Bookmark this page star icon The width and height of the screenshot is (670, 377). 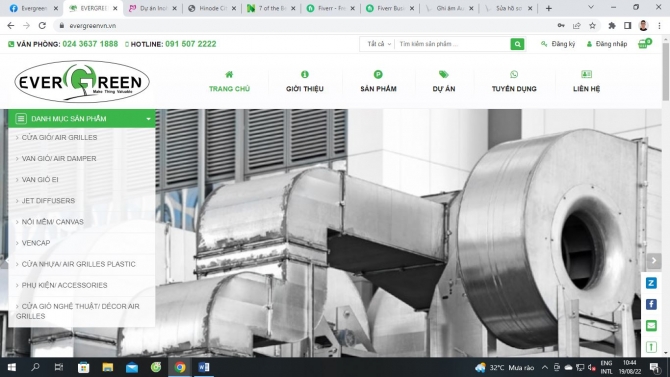592,26
